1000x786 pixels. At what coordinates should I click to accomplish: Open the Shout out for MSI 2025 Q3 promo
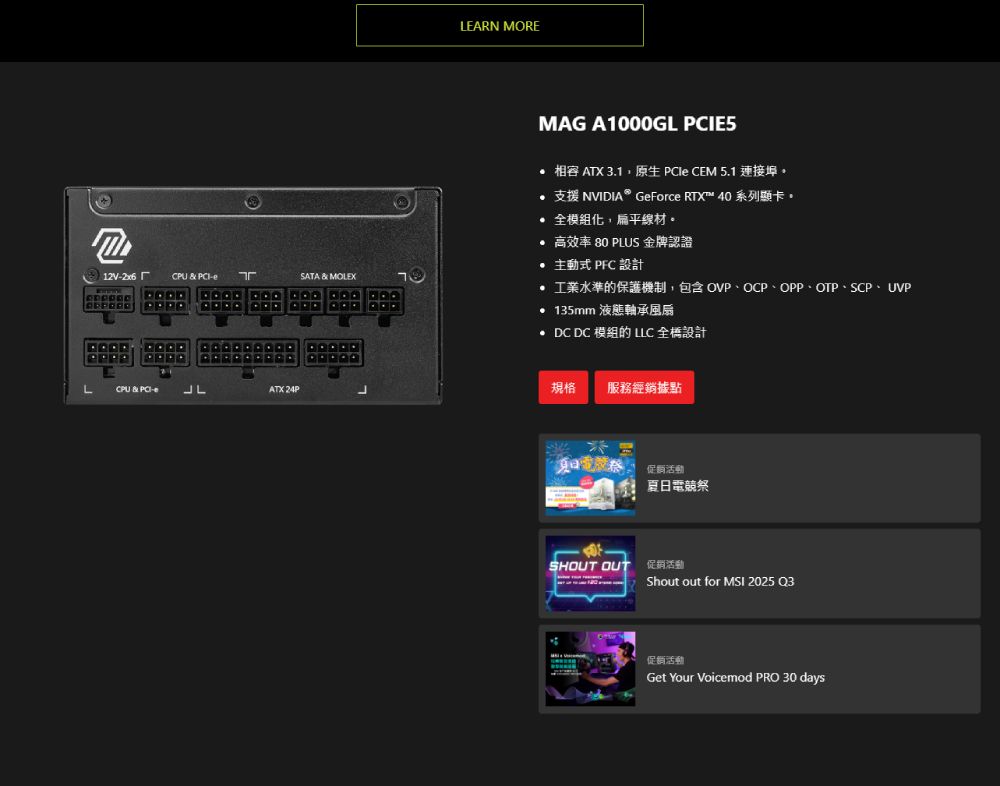tap(758, 575)
